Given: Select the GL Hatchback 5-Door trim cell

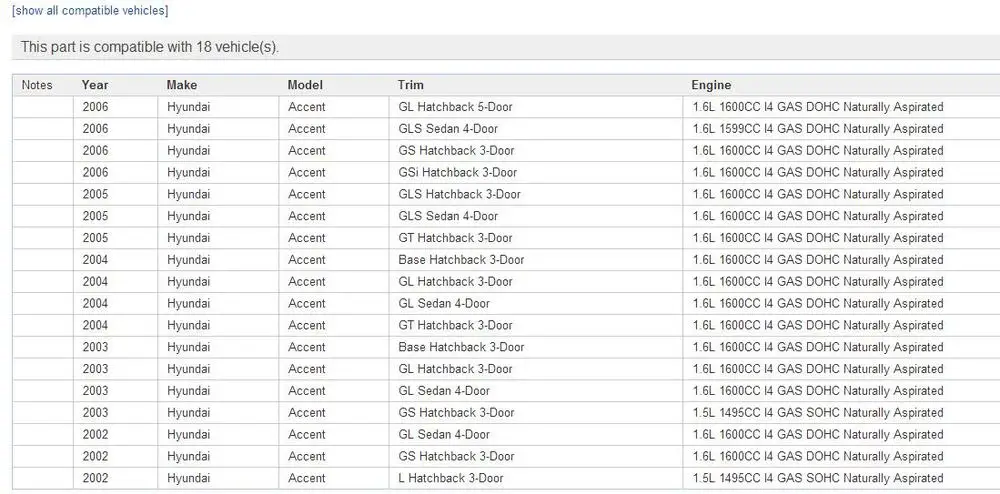Looking at the screenshot, I should pos(536,107).
